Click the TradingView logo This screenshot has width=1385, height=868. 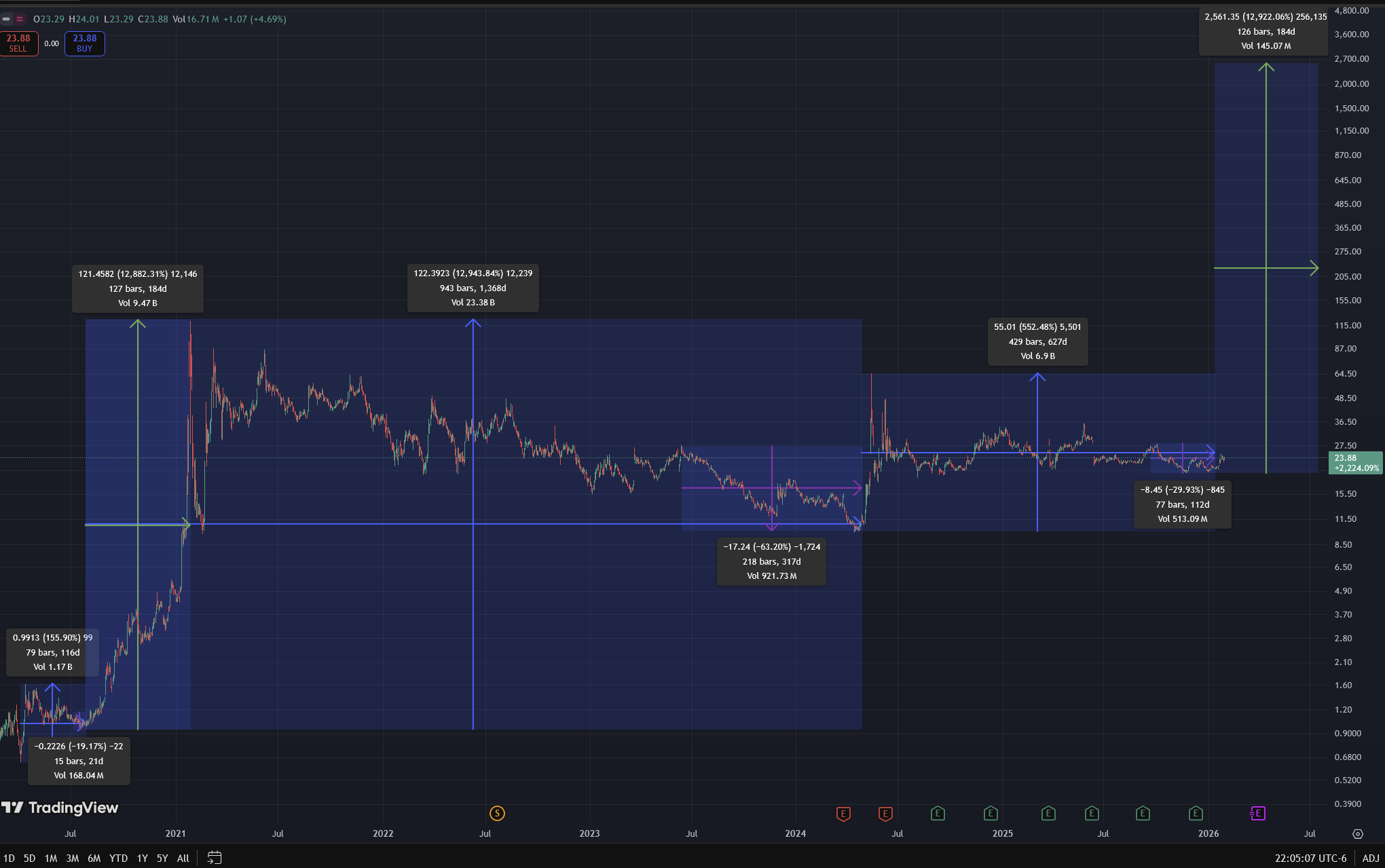pyautogui.click(x=60, y=808)
